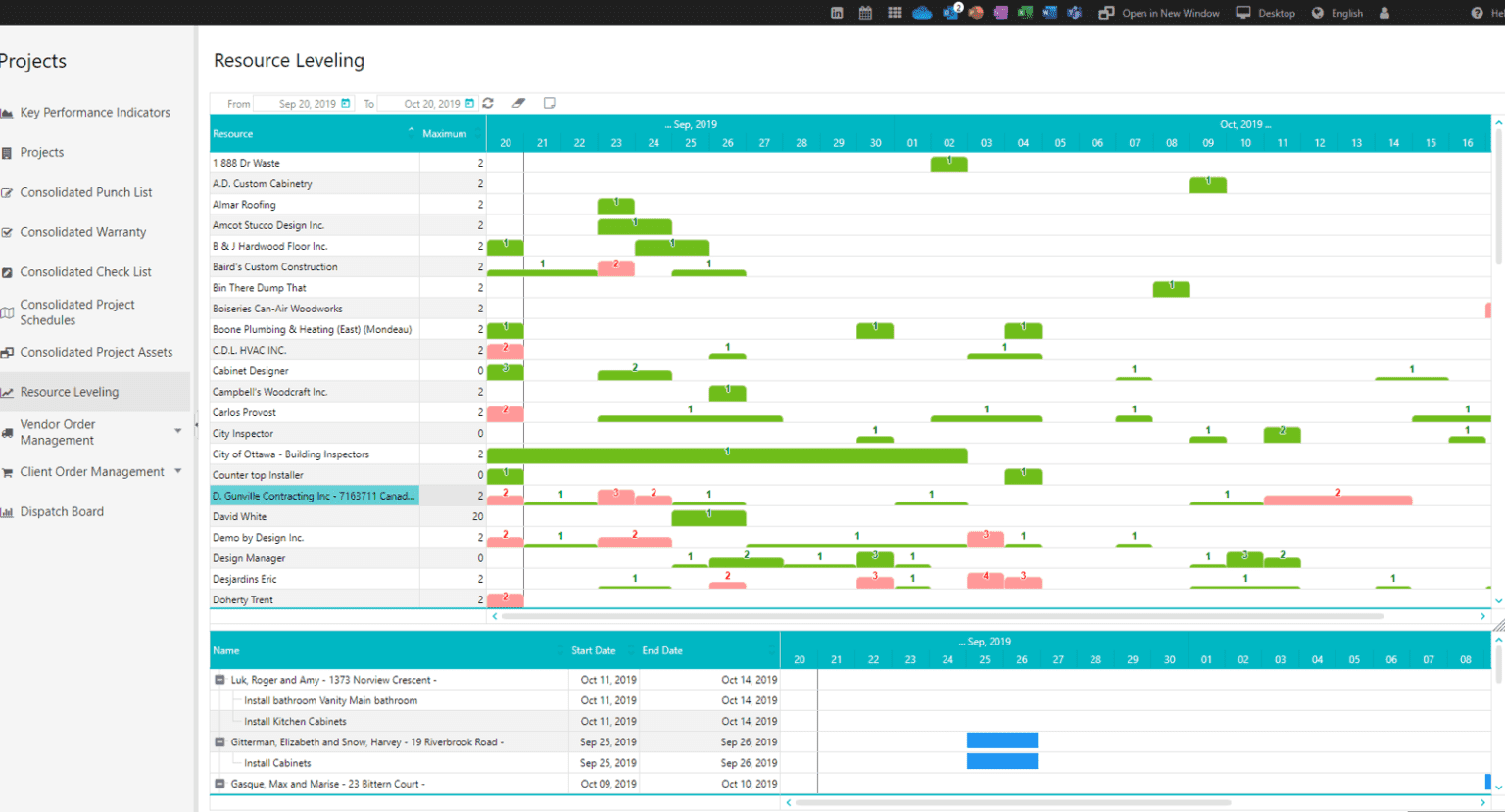Expand the Client Order Management menu

click(179, 471)
